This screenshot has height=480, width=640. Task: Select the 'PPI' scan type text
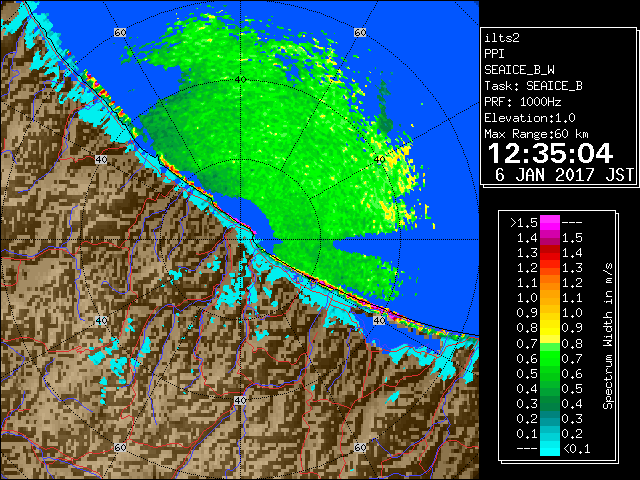tap(494, 54)
